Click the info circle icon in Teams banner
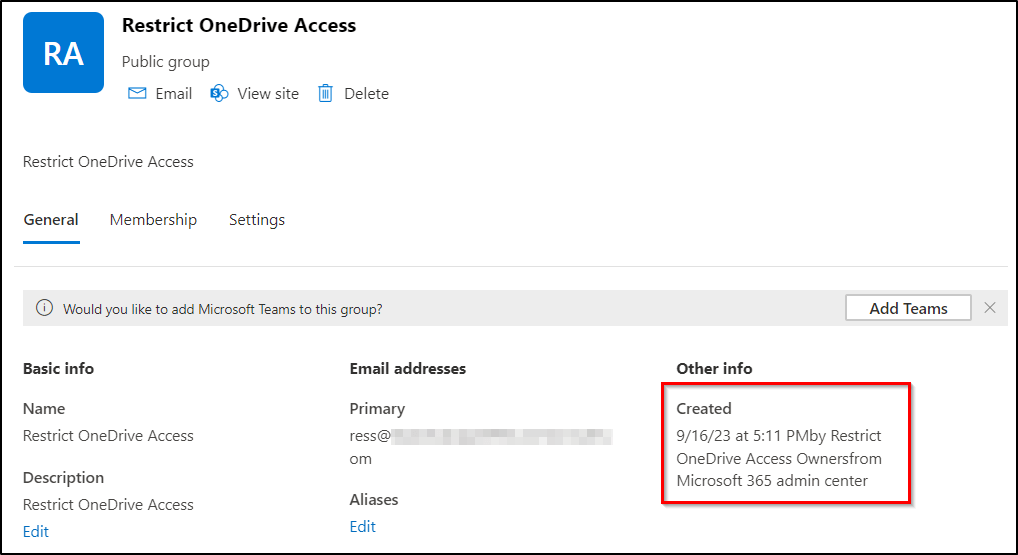 44,308
